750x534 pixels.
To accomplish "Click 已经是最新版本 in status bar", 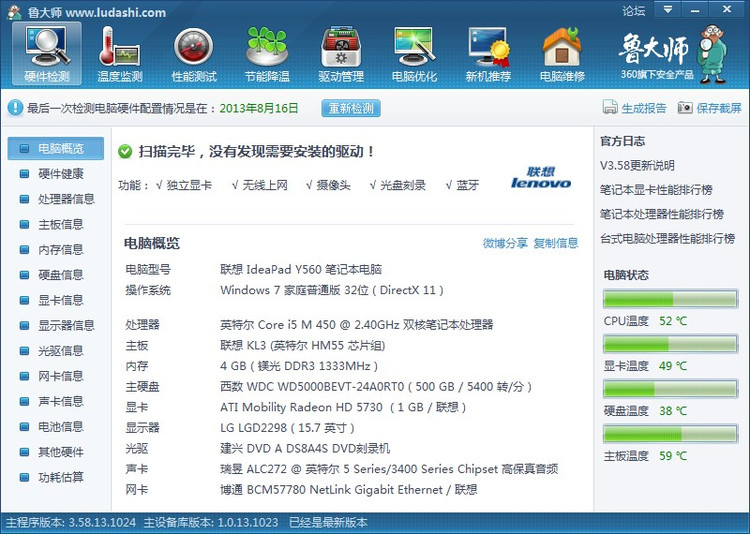I will coord(328,523).
